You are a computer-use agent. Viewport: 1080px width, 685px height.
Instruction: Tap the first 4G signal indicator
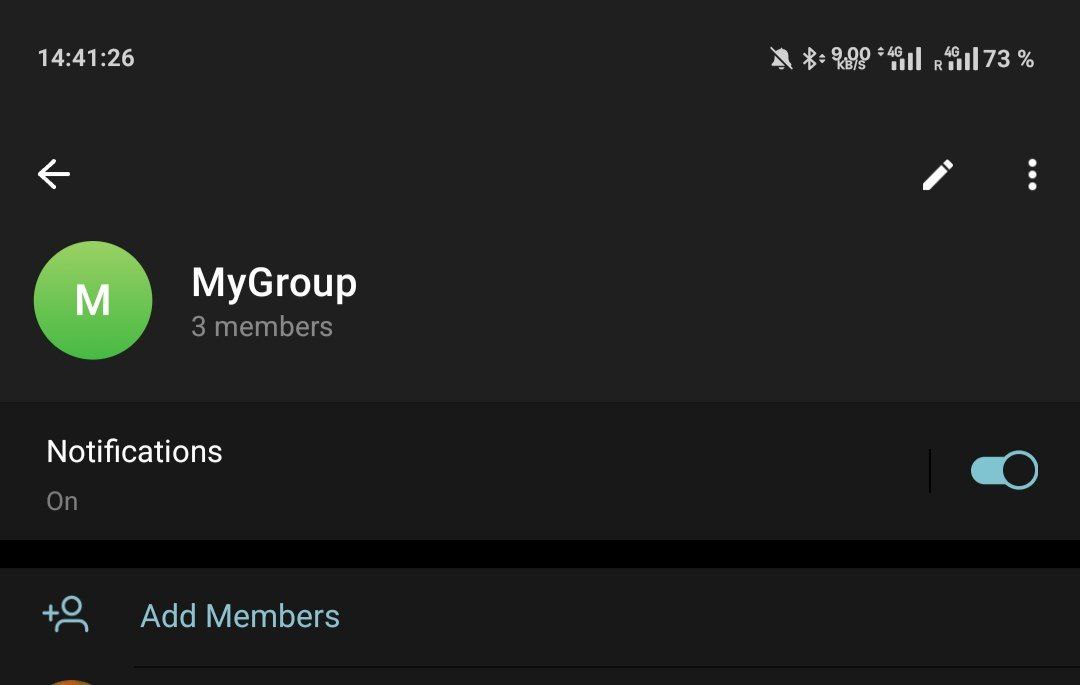click(x=900, y=59)
